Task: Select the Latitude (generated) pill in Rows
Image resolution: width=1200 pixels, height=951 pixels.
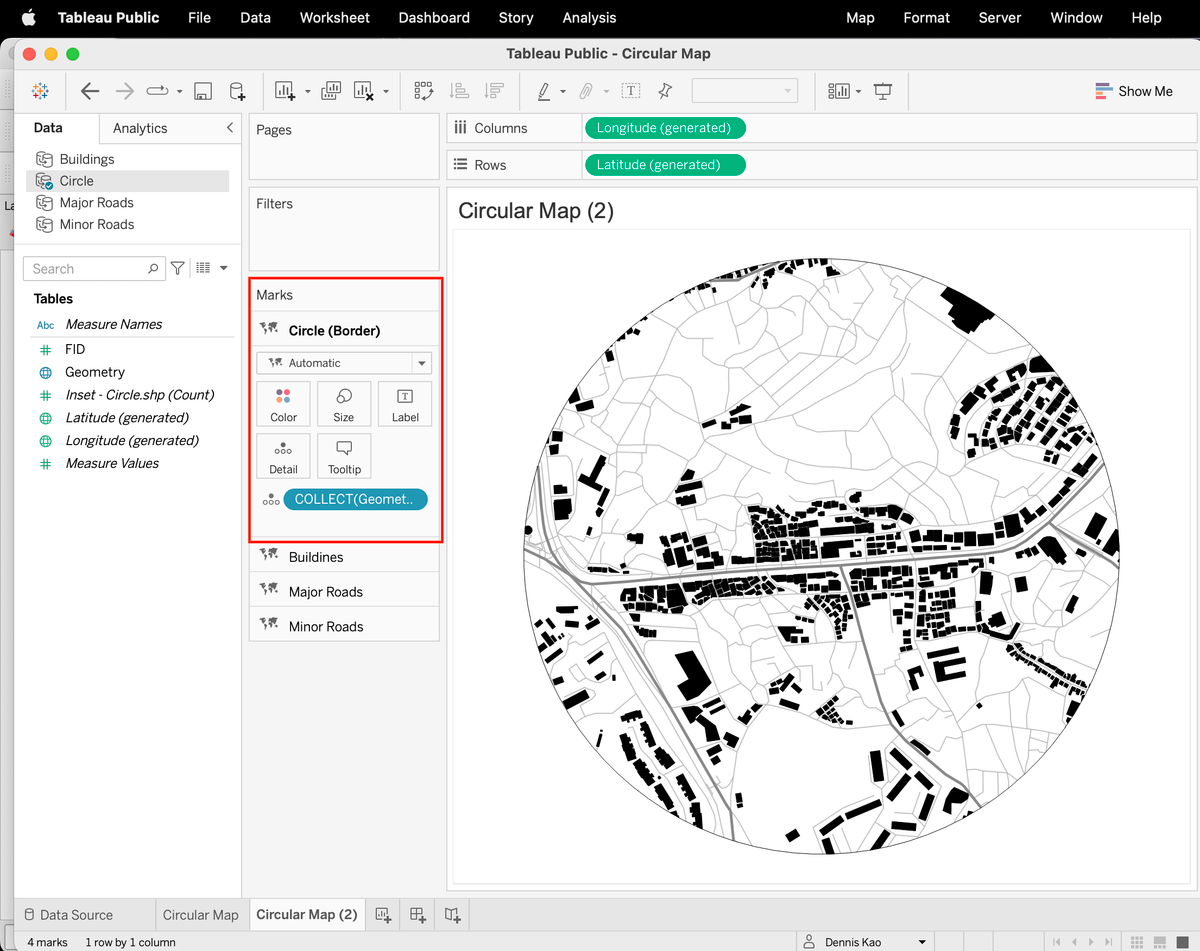Action: (x=664, y=165)
